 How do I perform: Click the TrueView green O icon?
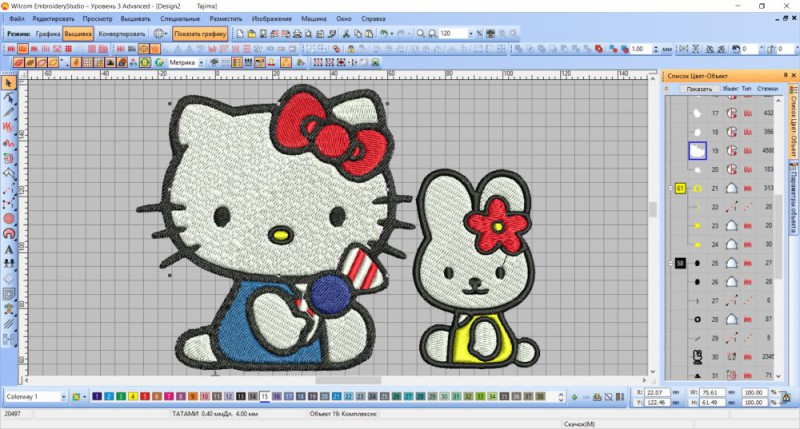click(144, 63)
